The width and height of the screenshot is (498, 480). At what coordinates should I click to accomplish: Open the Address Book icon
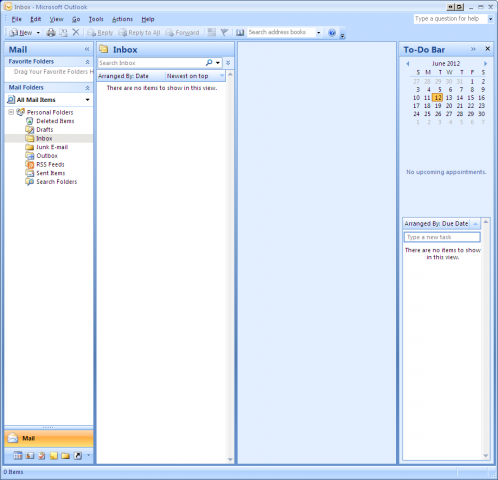coord(240,32)
